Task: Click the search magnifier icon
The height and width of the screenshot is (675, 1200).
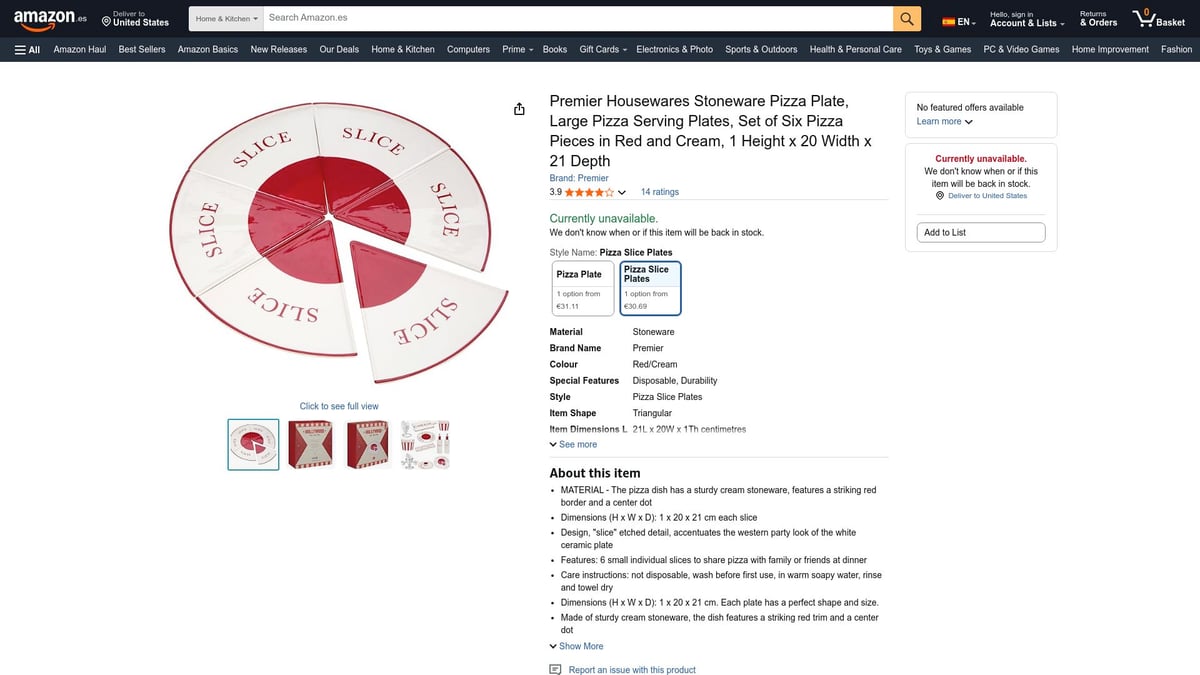Action: pyautogui.click(x=906, y=18)
